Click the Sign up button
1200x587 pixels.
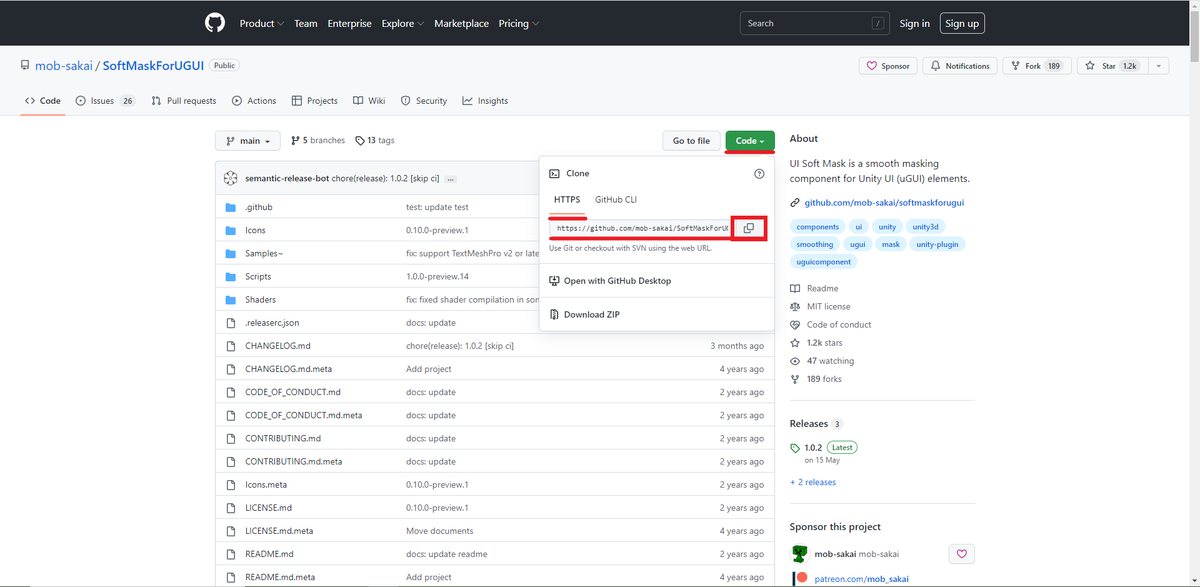point(962,23)
